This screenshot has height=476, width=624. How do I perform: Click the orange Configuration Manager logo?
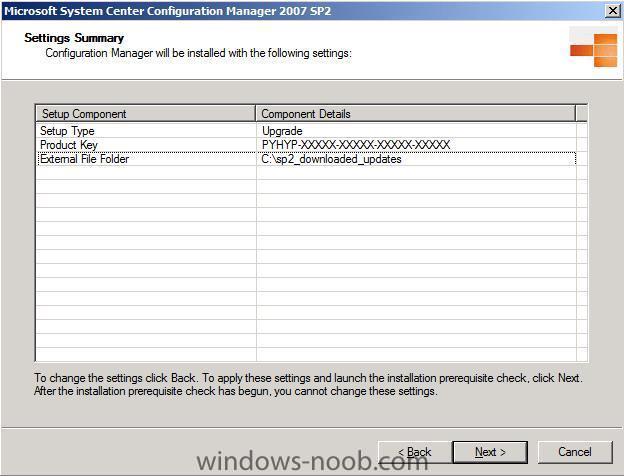pos(593,50)
